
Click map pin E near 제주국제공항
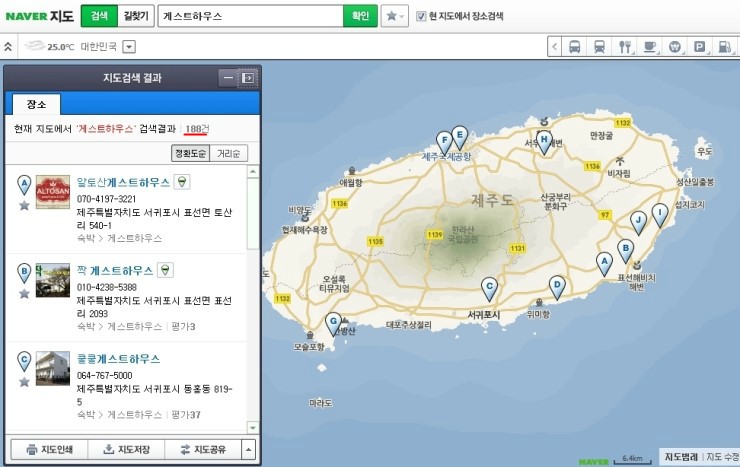point(460,137)
